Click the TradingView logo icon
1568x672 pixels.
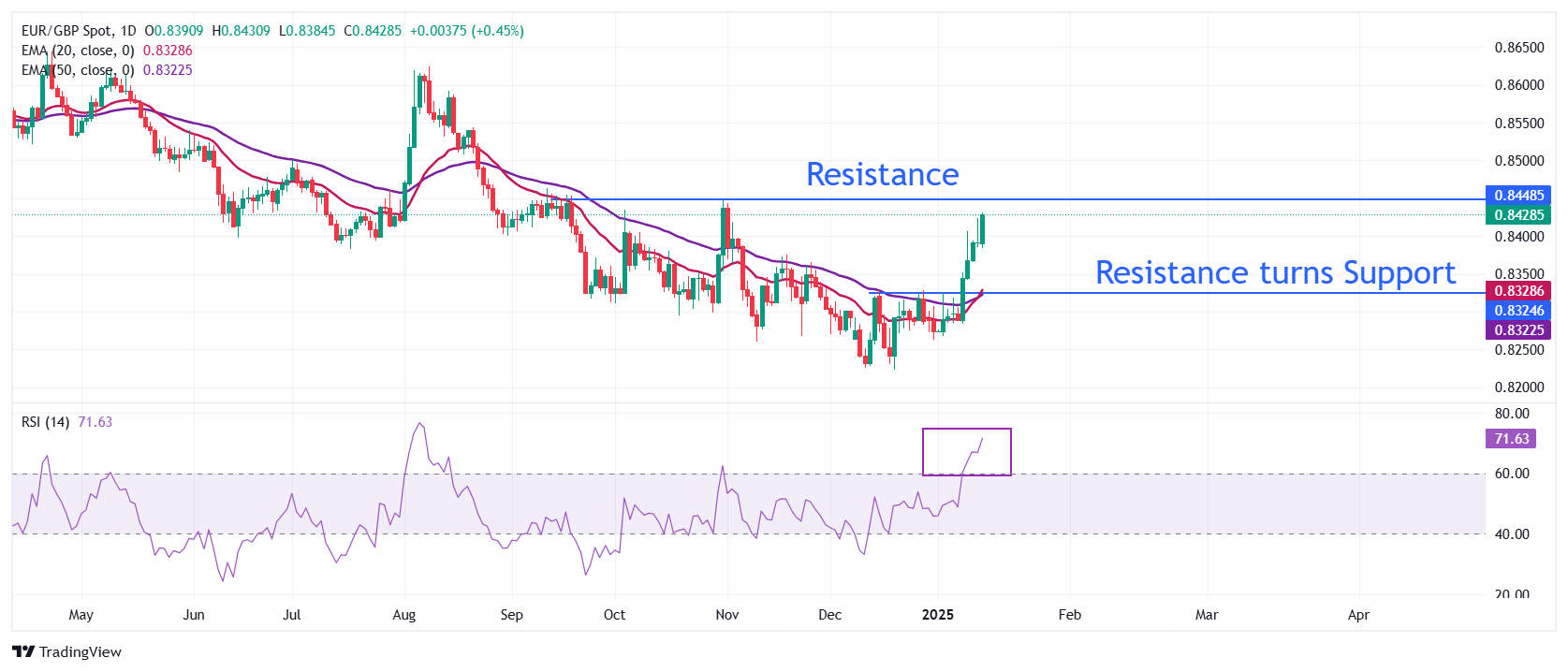click(x=23, y=651)
